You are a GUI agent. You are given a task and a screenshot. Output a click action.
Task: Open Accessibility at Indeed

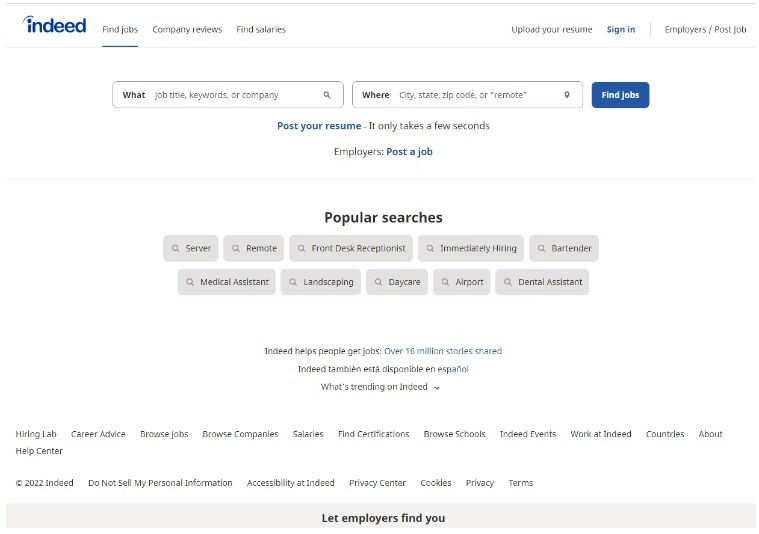(x=290, y=483)
